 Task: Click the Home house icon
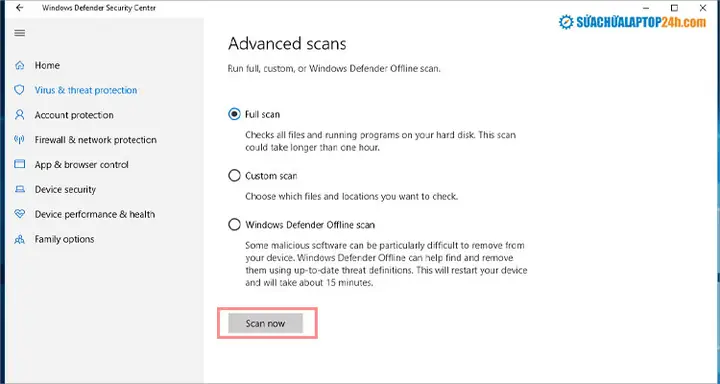click(19, 65)
